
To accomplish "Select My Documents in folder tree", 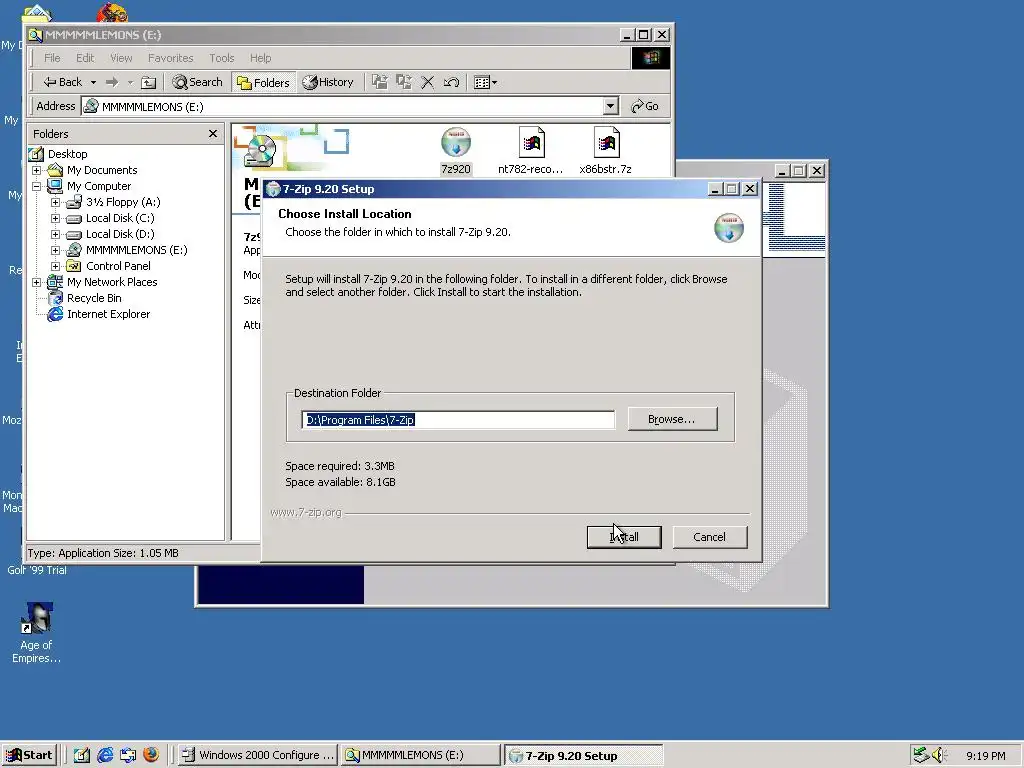I will click(102, 170).
